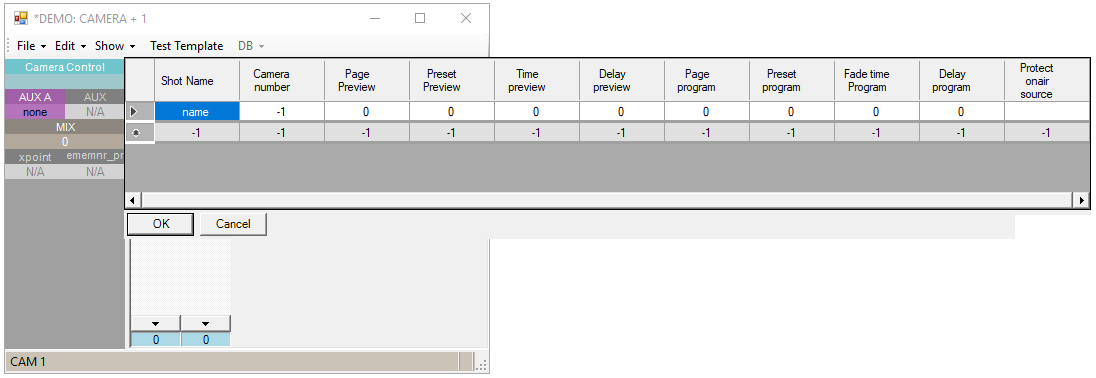This screenshot has width=1096, height=378.
Task: Select the AUX A none cell
Action: [34, 112]
